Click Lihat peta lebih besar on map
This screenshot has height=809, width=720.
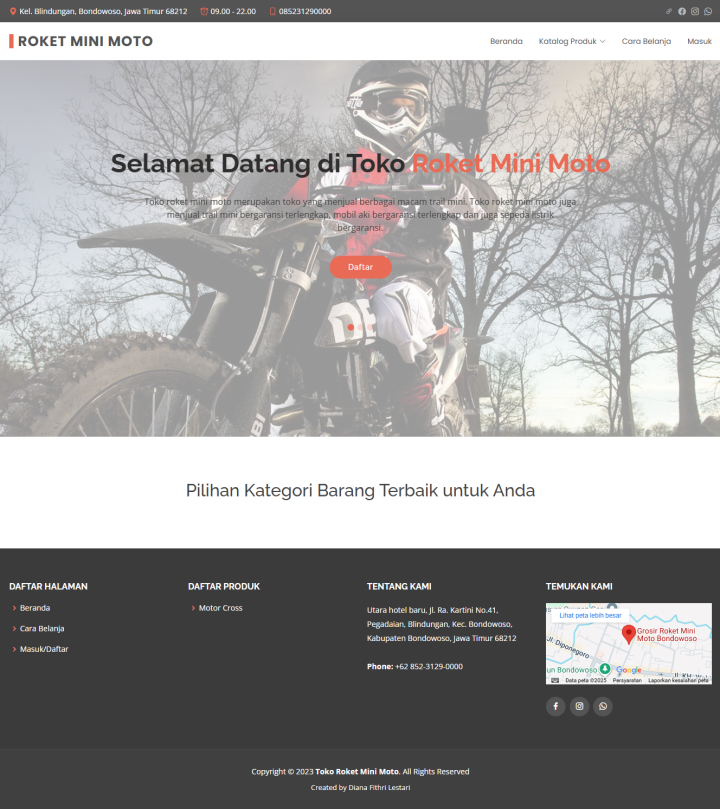click(x=590, y=616)
